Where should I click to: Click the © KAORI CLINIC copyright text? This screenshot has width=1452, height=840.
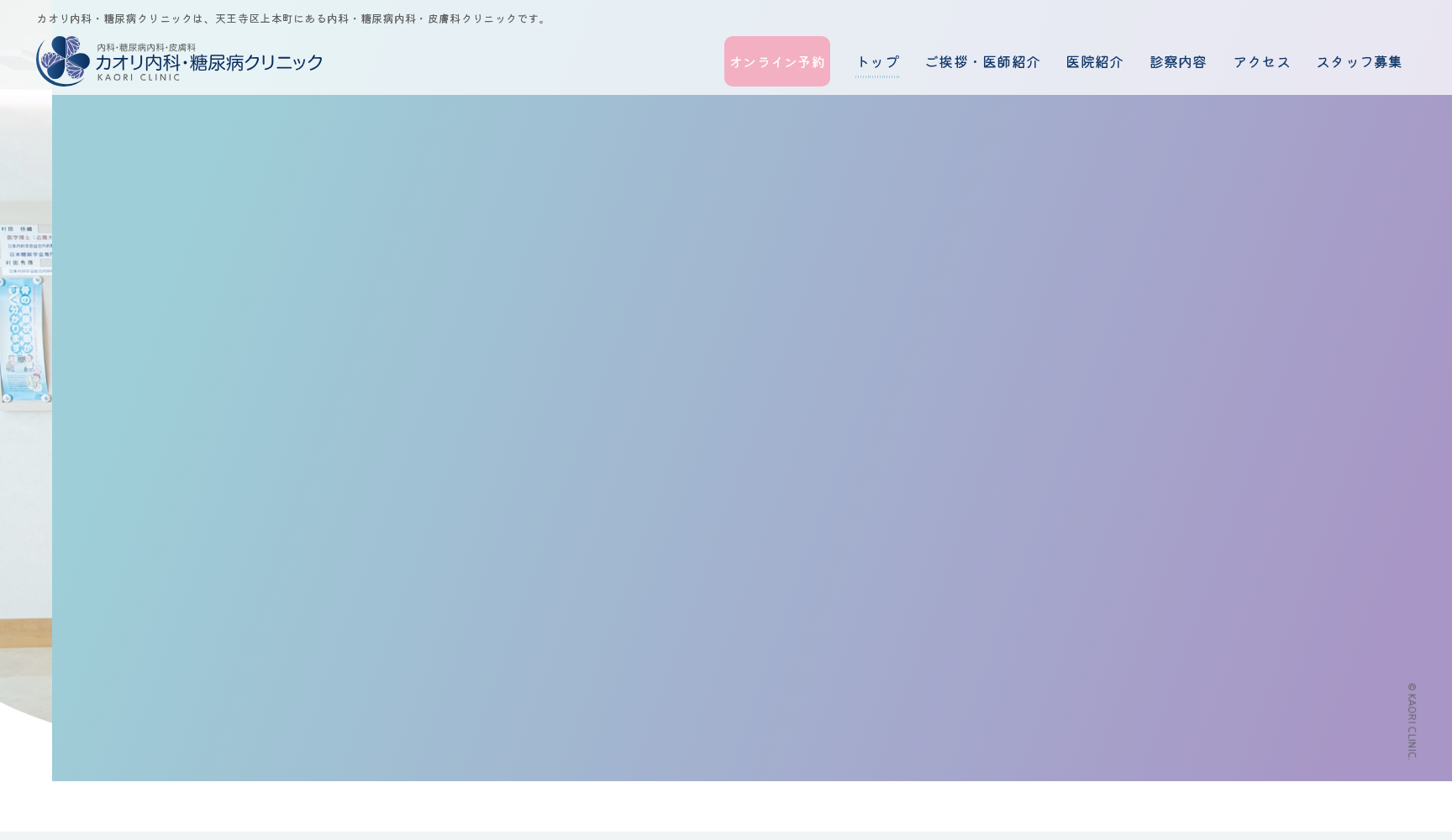[x=1412, y=721]
